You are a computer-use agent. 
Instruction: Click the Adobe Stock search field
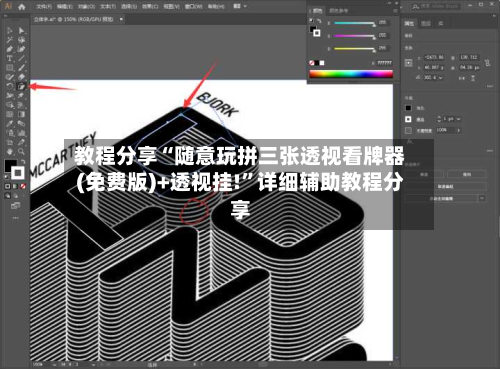[436, 6]
